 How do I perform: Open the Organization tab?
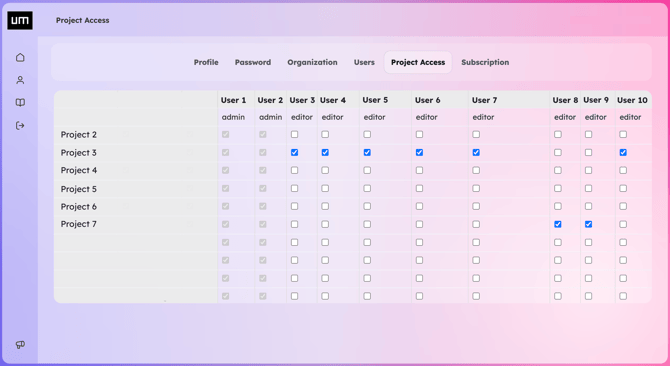(312, 62)
